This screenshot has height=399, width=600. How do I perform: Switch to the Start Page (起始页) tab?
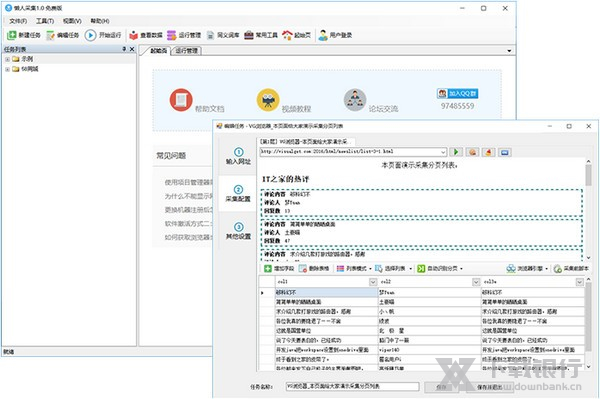click(157, 51)
